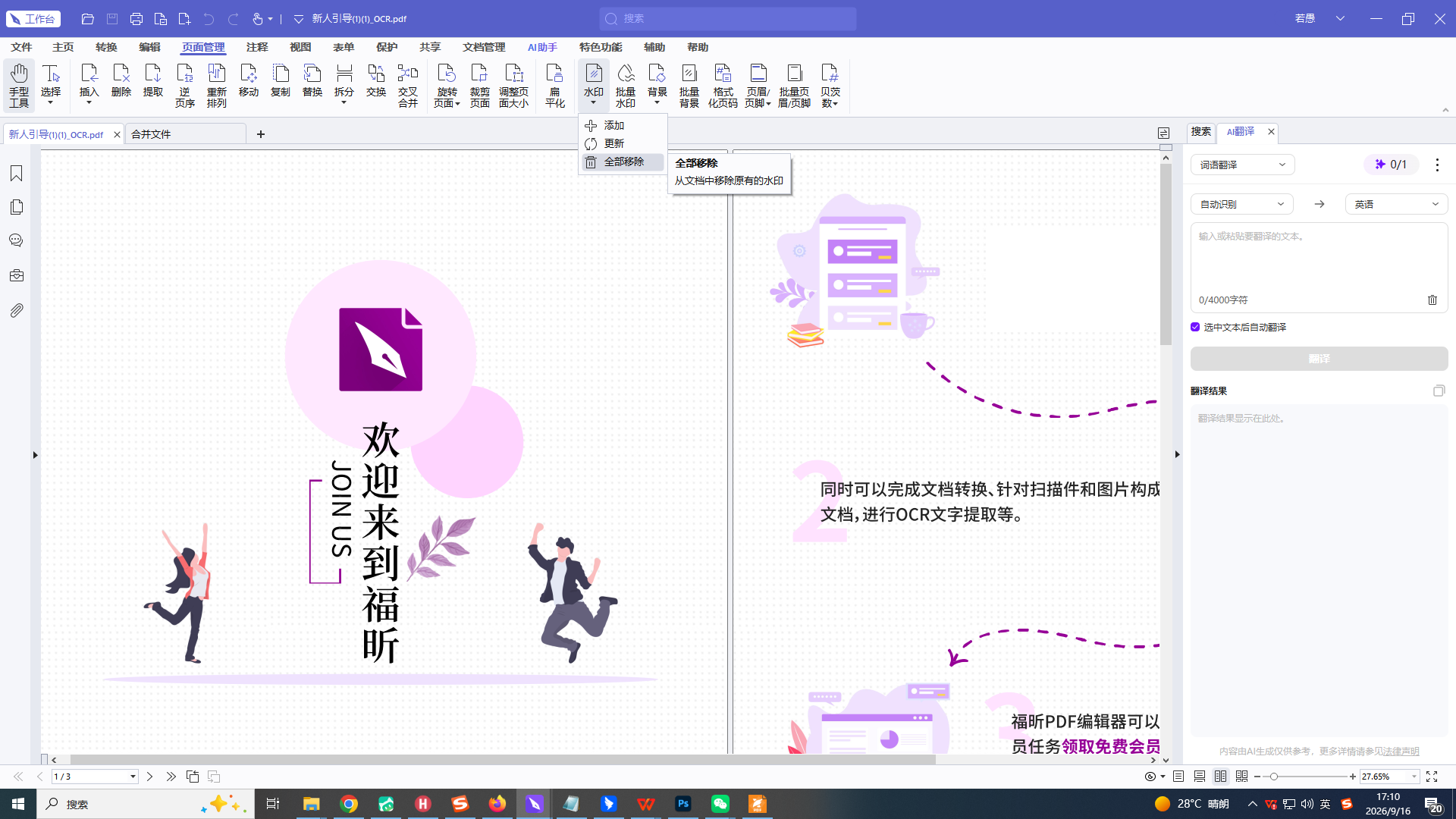
Task: Open the bookmarks panel in left sidebar
Action: click(16, 174)
